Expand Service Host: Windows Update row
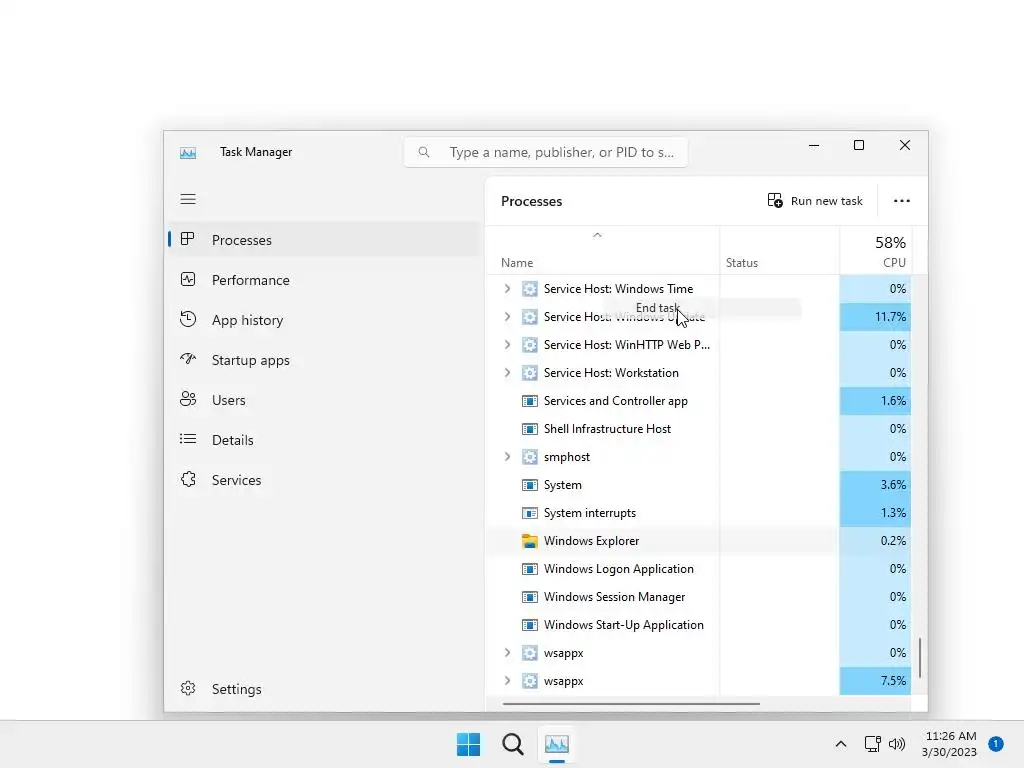1024x768 pixels. click(x=507, y=317)
